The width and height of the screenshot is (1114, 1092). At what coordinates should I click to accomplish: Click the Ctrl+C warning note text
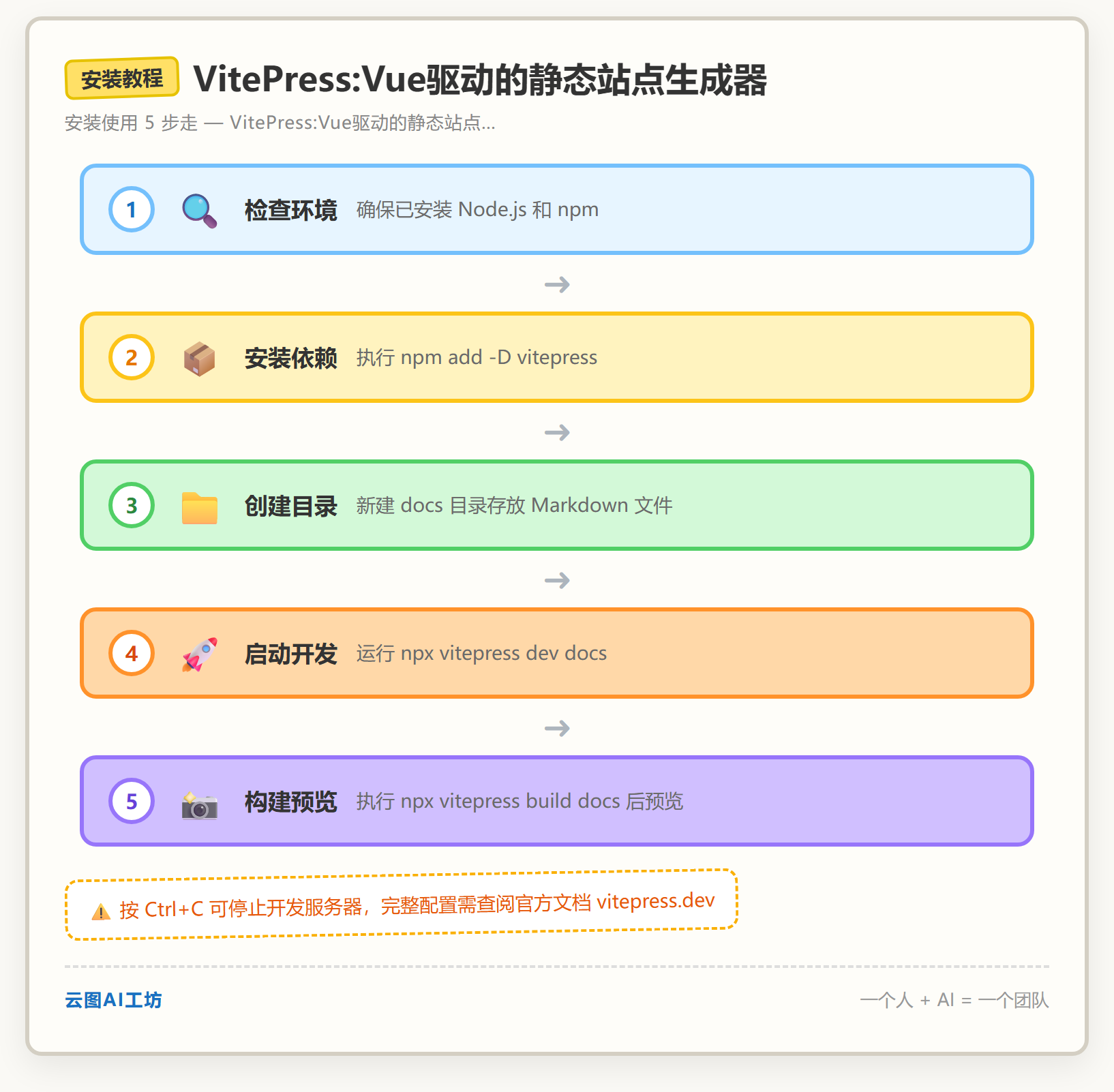(x=417, y=905)
